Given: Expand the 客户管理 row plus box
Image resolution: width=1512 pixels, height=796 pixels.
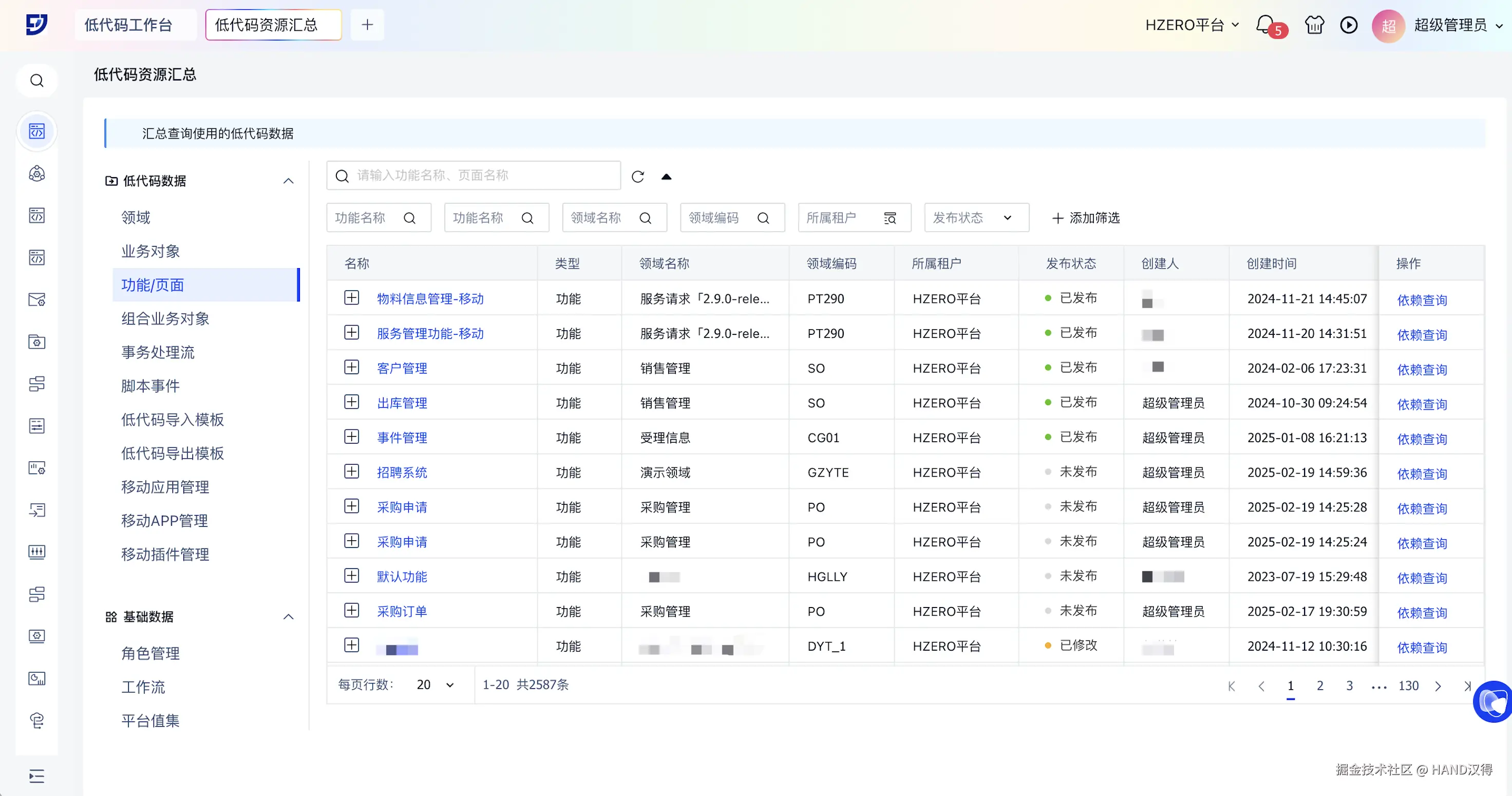Looking at the screenshot, I should pyautogui.click(x=352, y=367).
